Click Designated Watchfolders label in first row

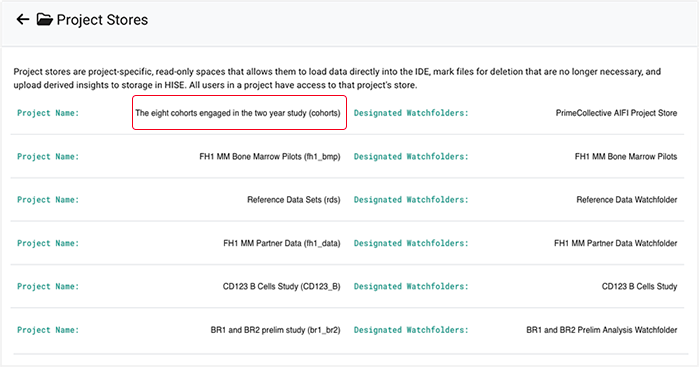pos(411,113)
